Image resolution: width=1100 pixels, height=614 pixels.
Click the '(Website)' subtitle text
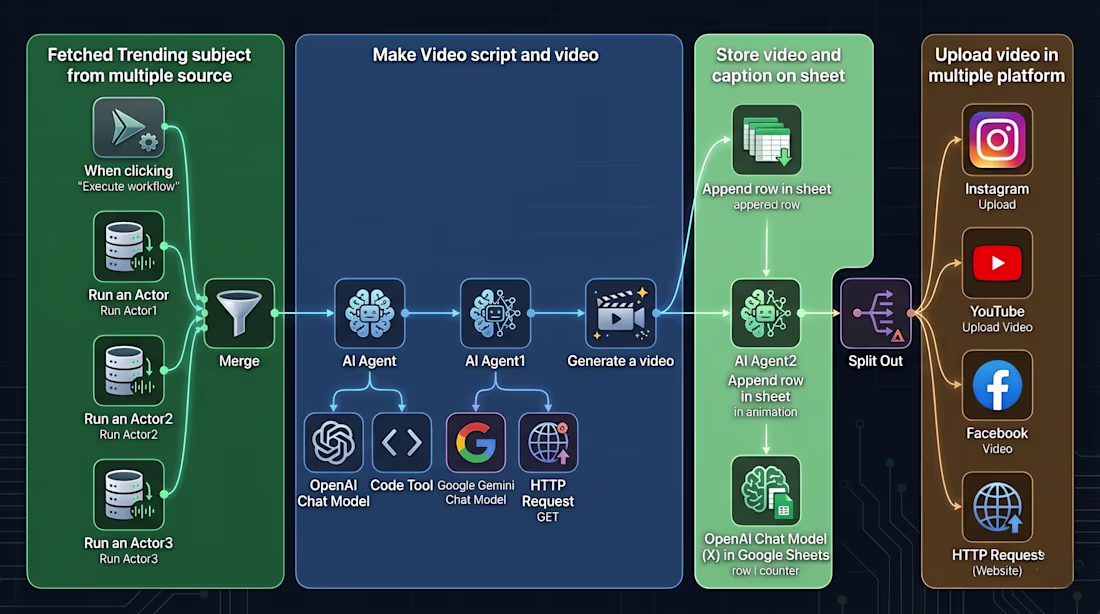997,571
